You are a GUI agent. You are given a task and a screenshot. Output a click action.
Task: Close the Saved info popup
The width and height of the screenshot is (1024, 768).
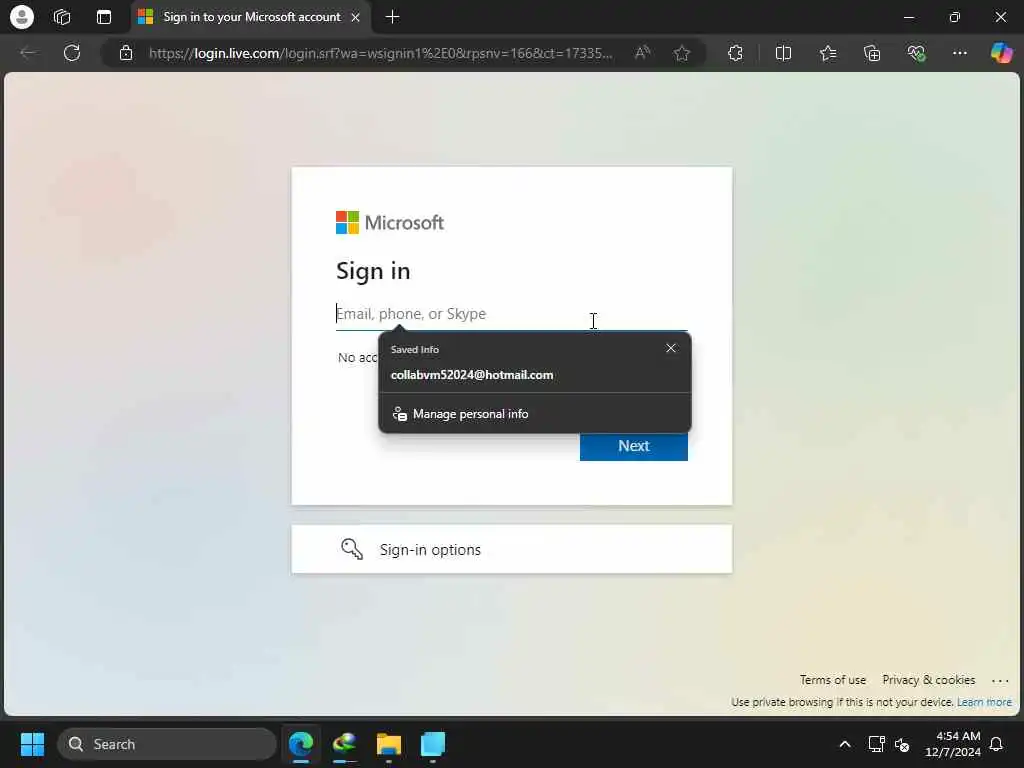pos(671,348)
